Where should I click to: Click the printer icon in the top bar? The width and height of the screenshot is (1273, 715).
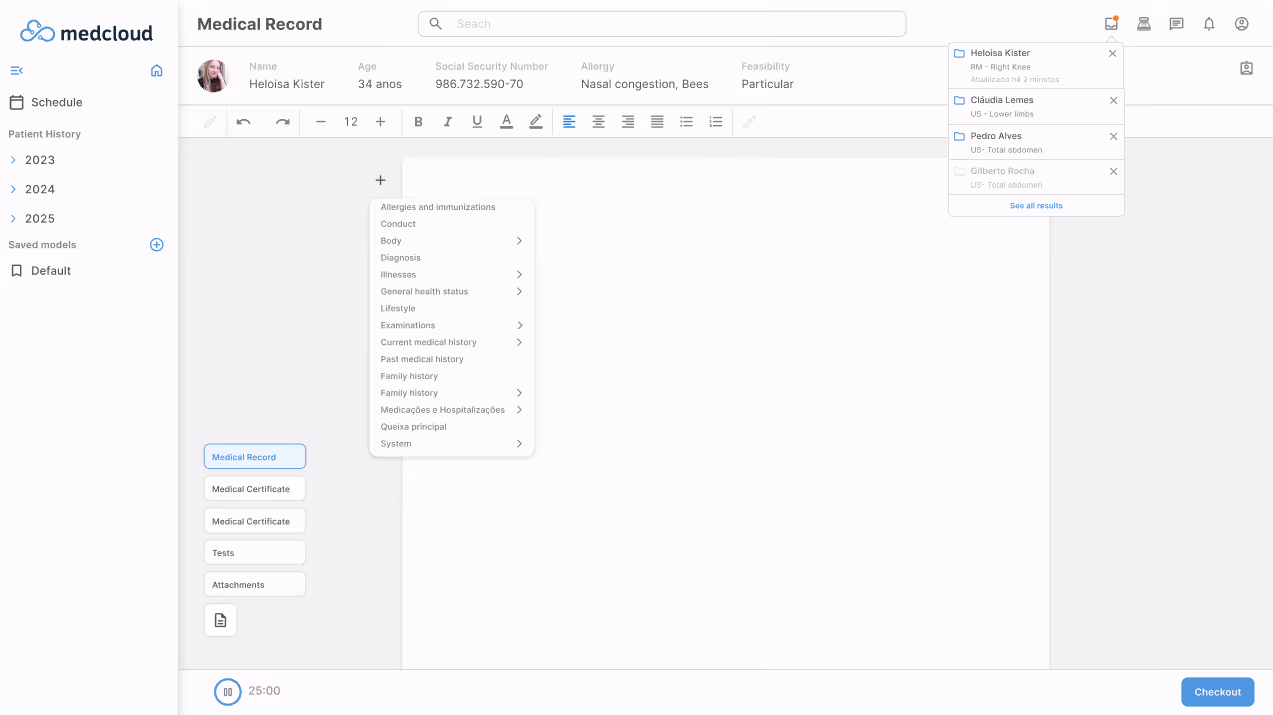point(1143,23)
